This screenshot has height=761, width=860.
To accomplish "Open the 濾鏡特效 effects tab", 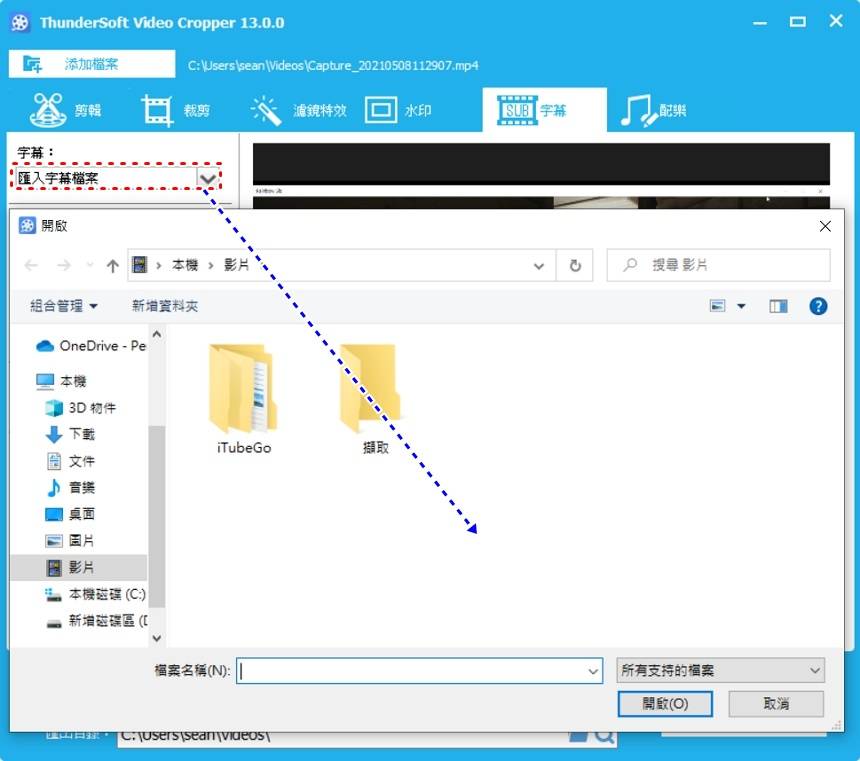I will pos(298,110).
